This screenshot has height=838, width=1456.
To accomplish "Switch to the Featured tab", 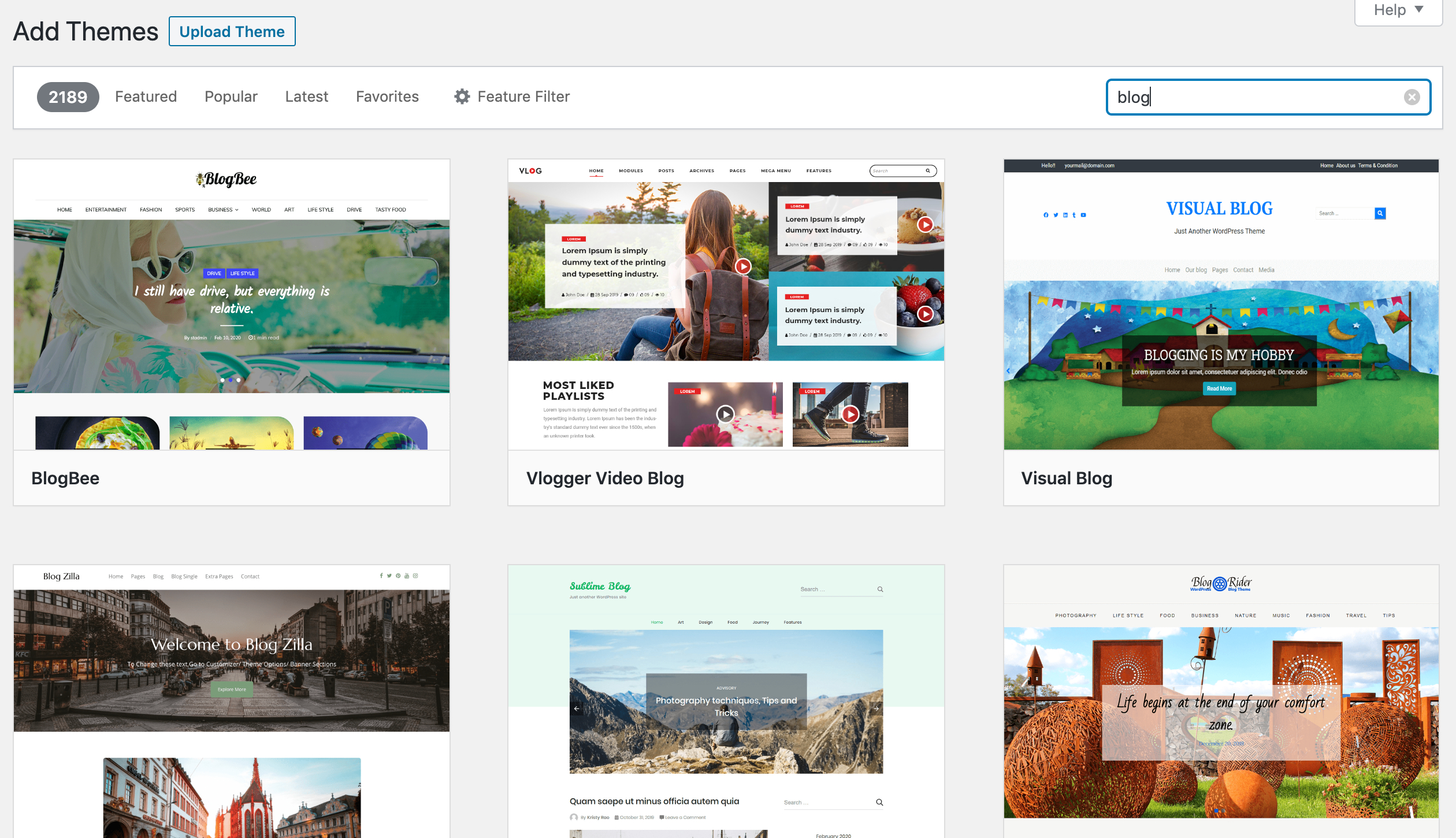I will pyautogui.click(x=146, y=97).
